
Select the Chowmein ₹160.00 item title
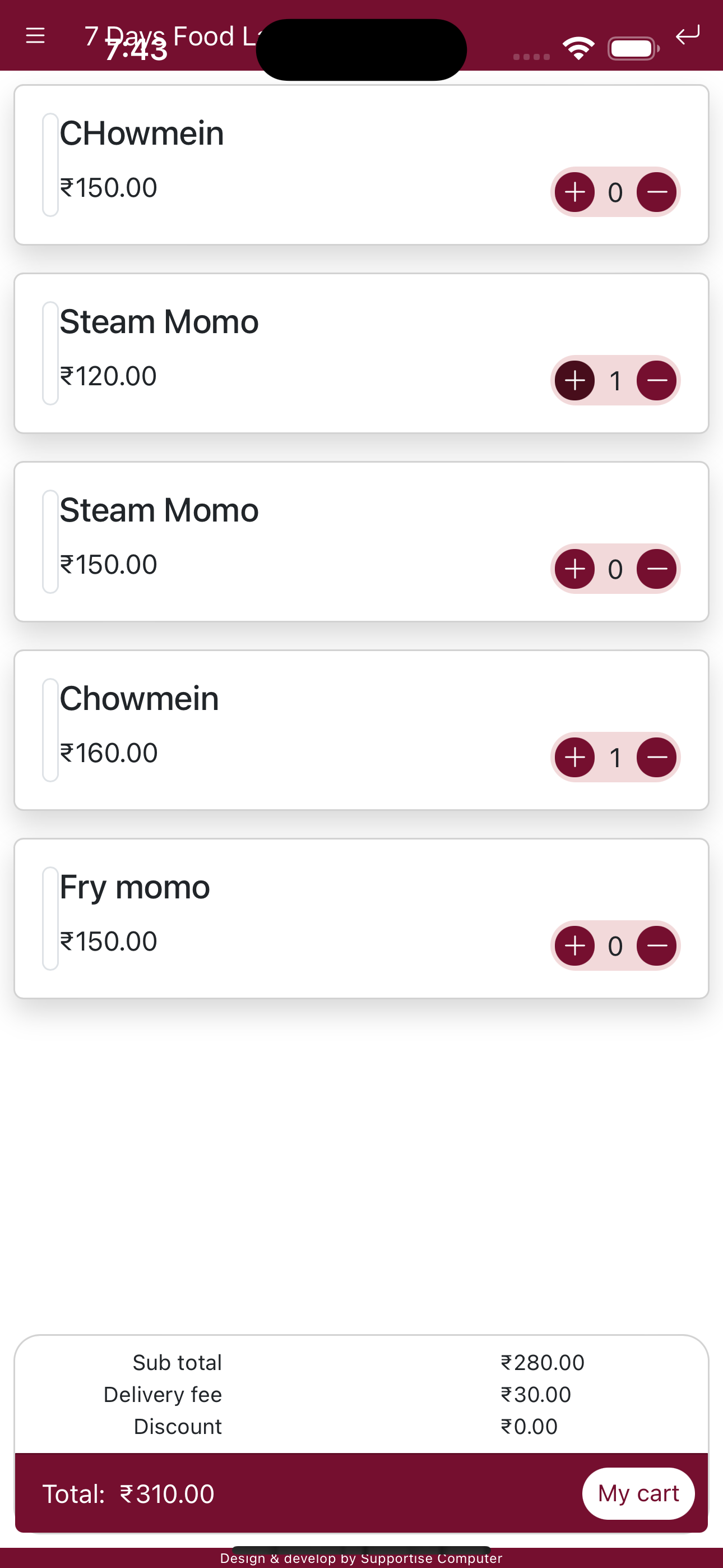click(139, 698)
